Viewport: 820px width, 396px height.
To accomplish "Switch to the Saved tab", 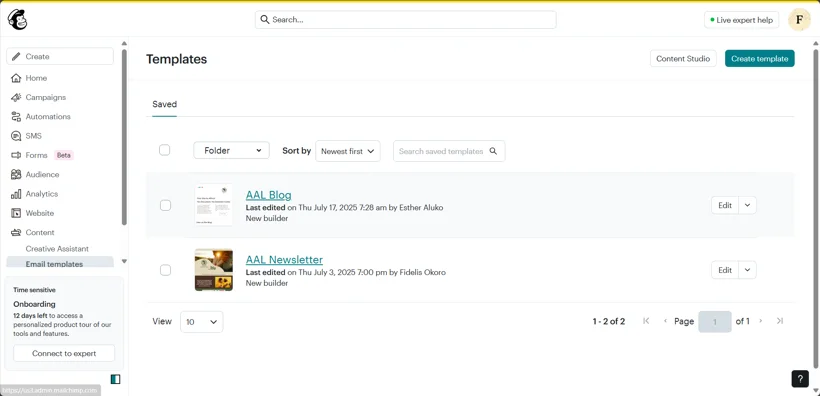I will pos(164,104).
